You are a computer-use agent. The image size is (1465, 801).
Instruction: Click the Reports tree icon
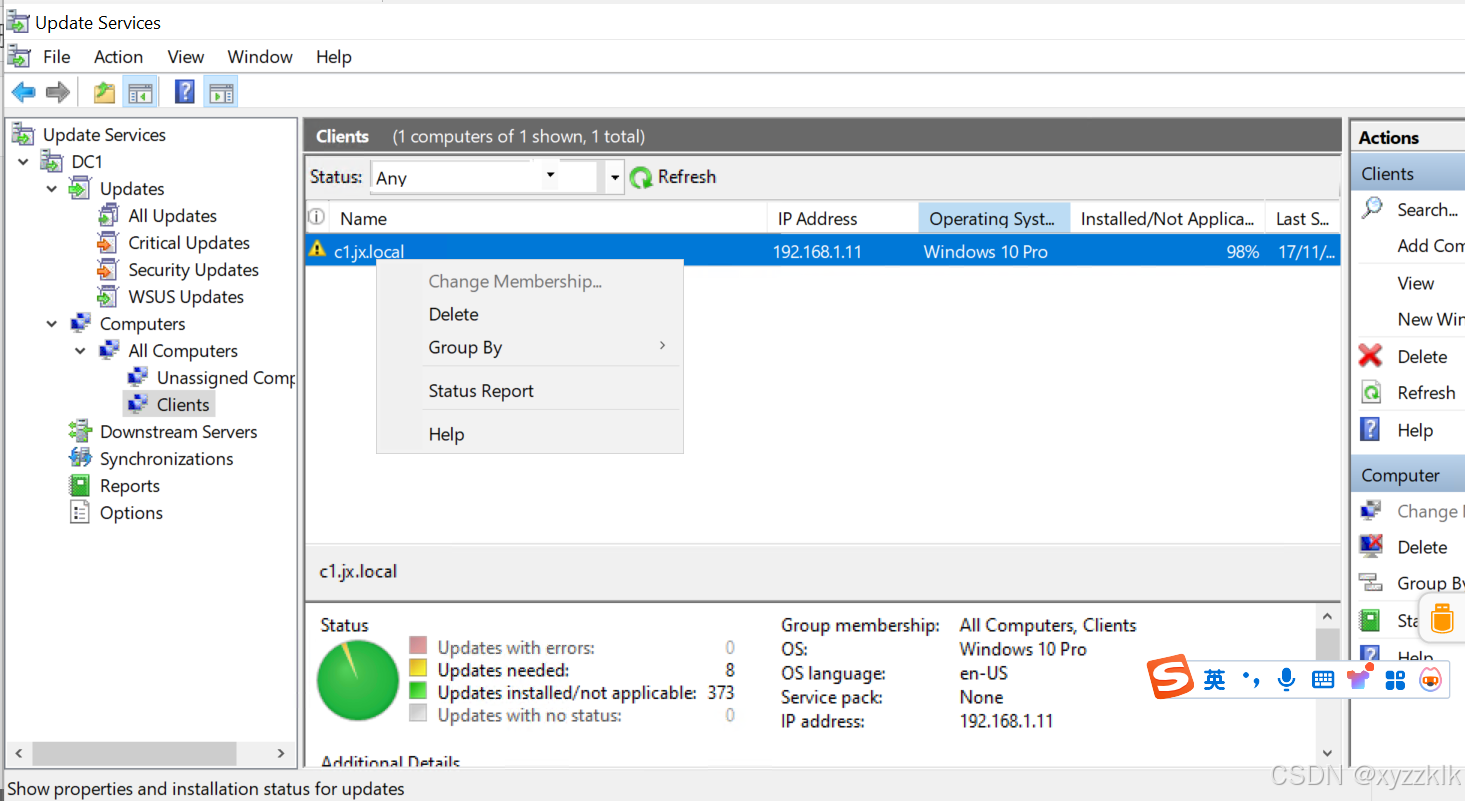coord(80,485)
